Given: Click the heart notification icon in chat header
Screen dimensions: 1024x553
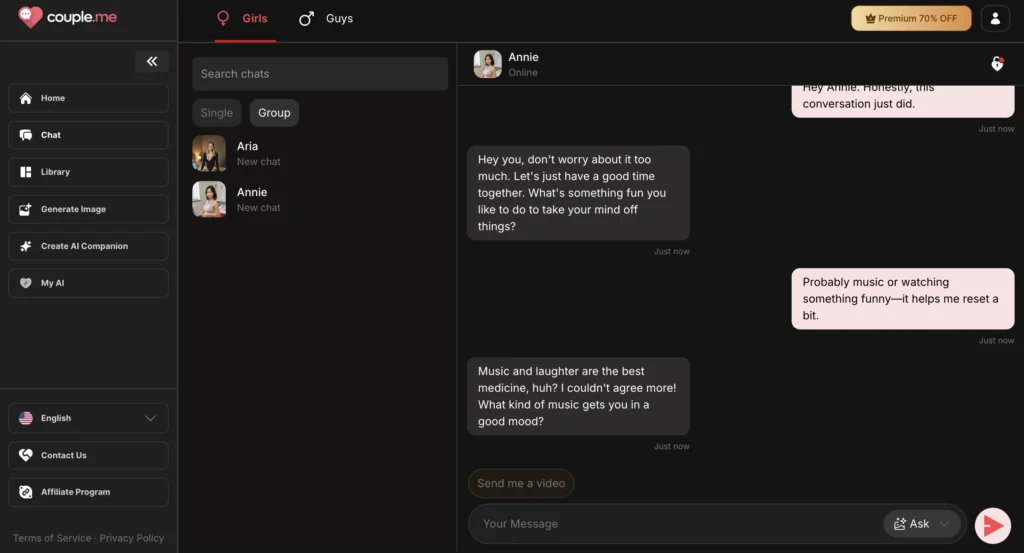Looking at the screenshot, I should [x=997, y=63].
